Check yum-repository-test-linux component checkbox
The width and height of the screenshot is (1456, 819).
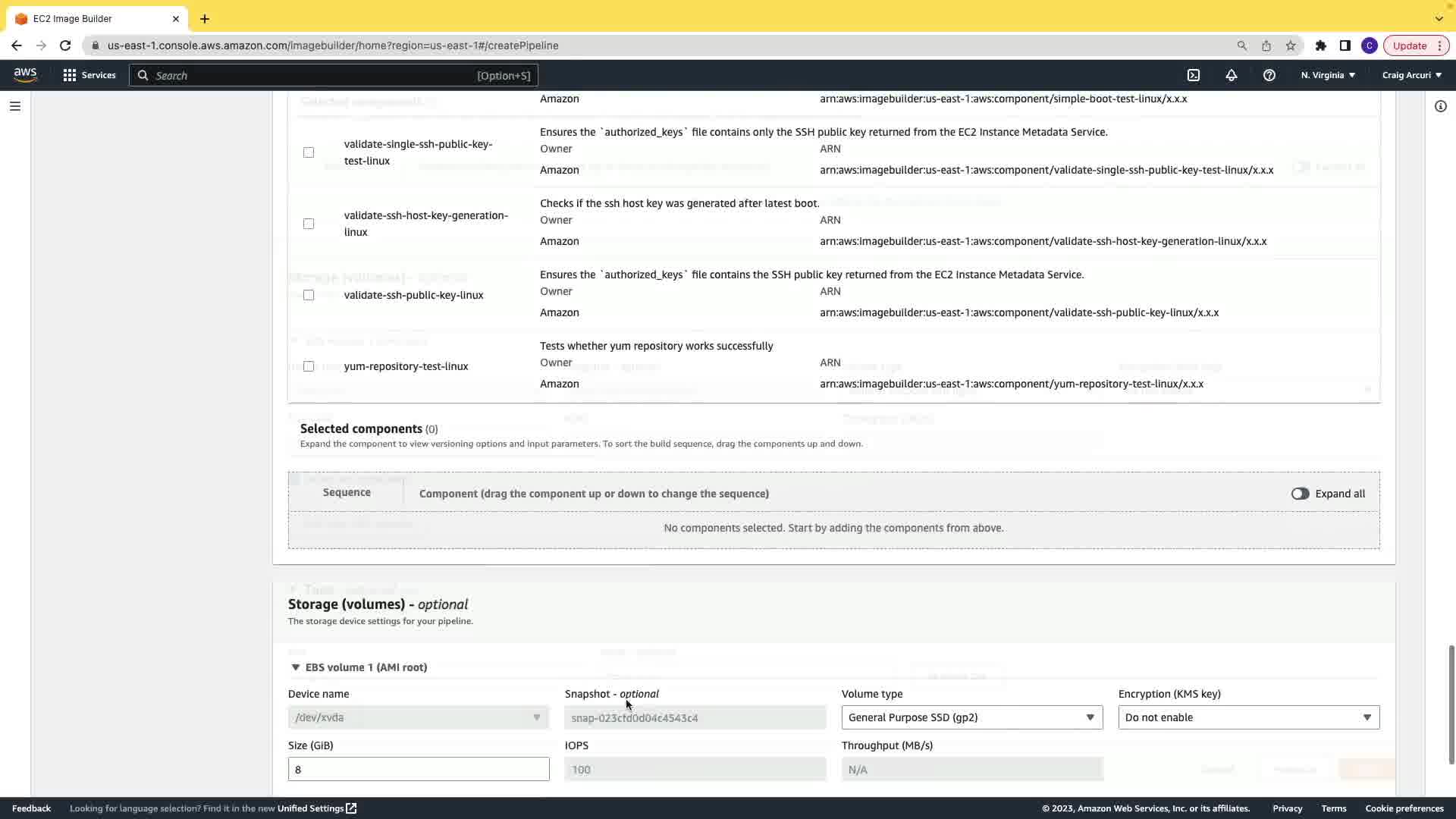tap(309, 366)
